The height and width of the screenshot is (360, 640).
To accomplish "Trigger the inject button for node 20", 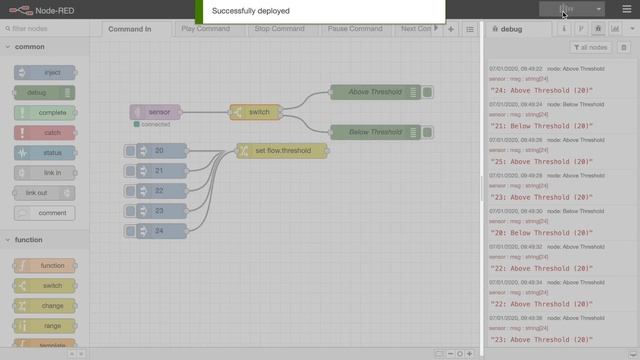I will coord(130,151).
